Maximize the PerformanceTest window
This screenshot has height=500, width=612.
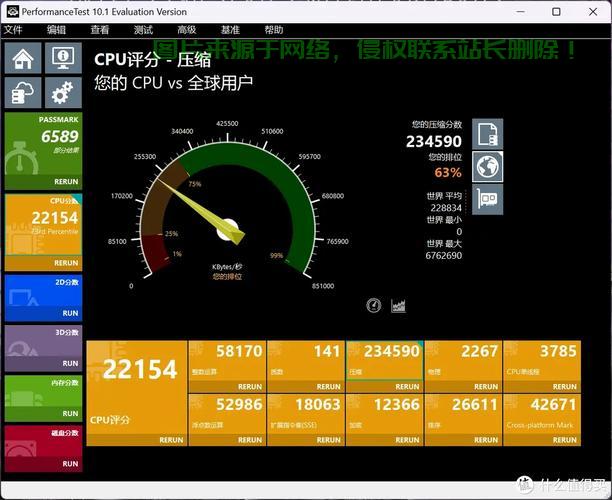coord(556,12)
